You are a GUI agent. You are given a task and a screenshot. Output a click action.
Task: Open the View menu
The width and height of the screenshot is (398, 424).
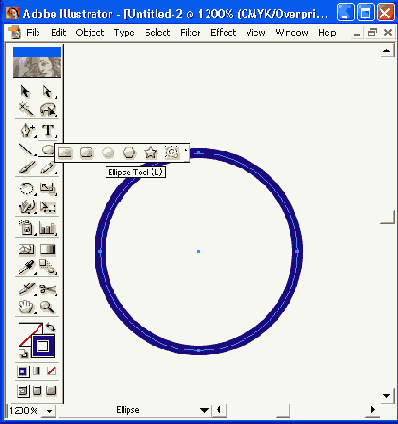pyautogui.click(x=256, y=33)
